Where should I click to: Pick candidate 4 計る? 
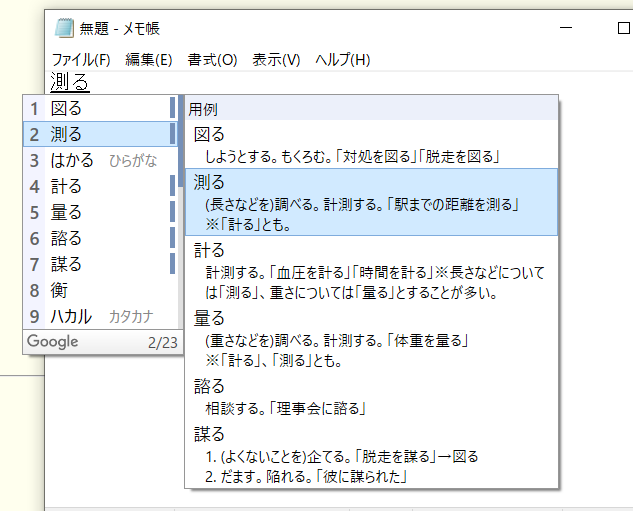[x=66, y=186]
